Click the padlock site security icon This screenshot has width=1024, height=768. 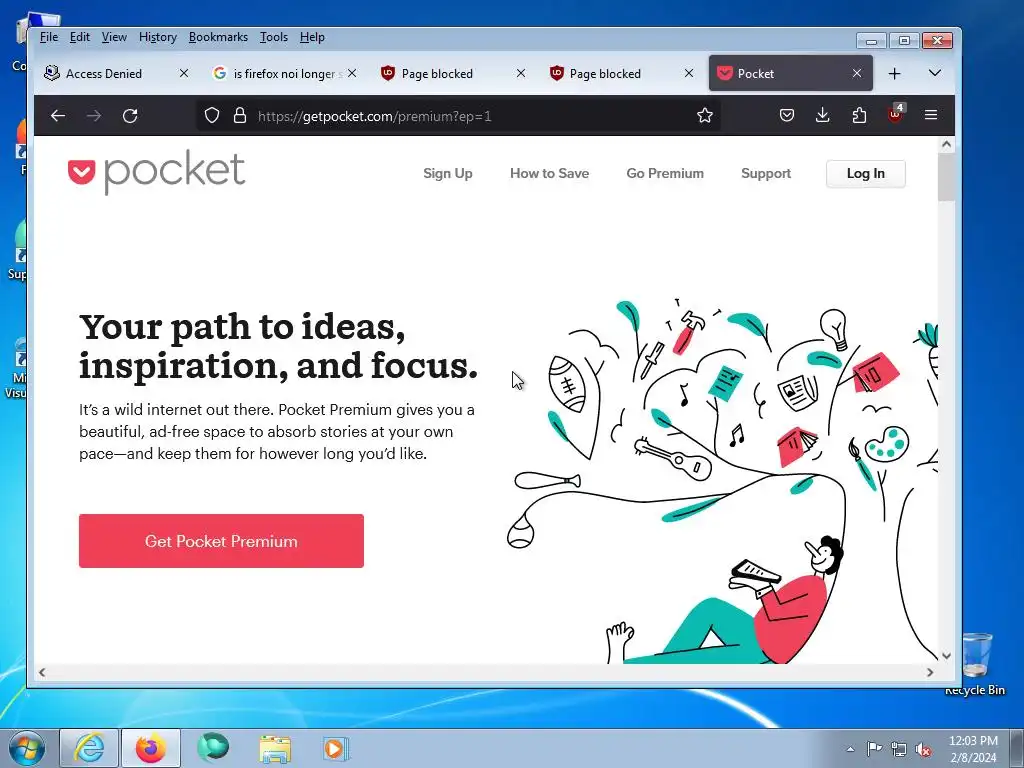click(240, 116)
